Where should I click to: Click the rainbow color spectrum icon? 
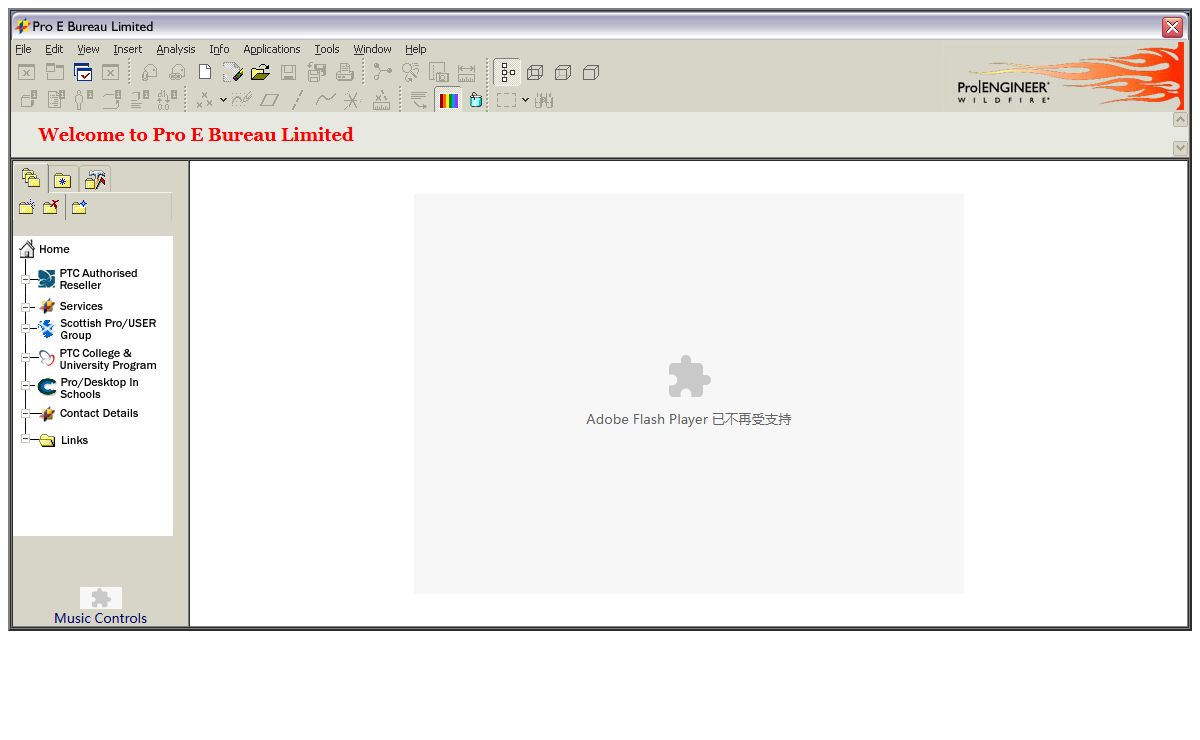coord(448,100)
